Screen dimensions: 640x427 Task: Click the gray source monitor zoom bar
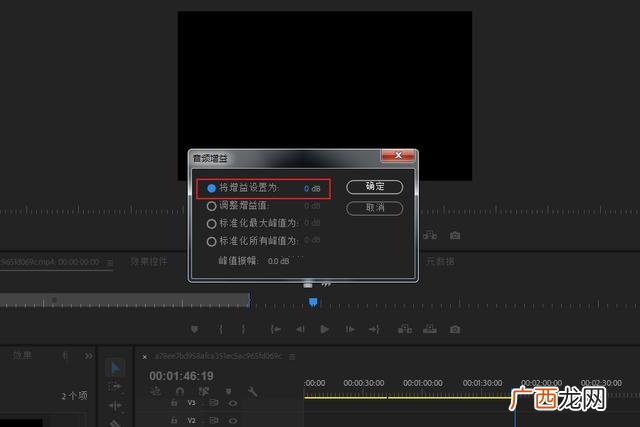(124, 300)
